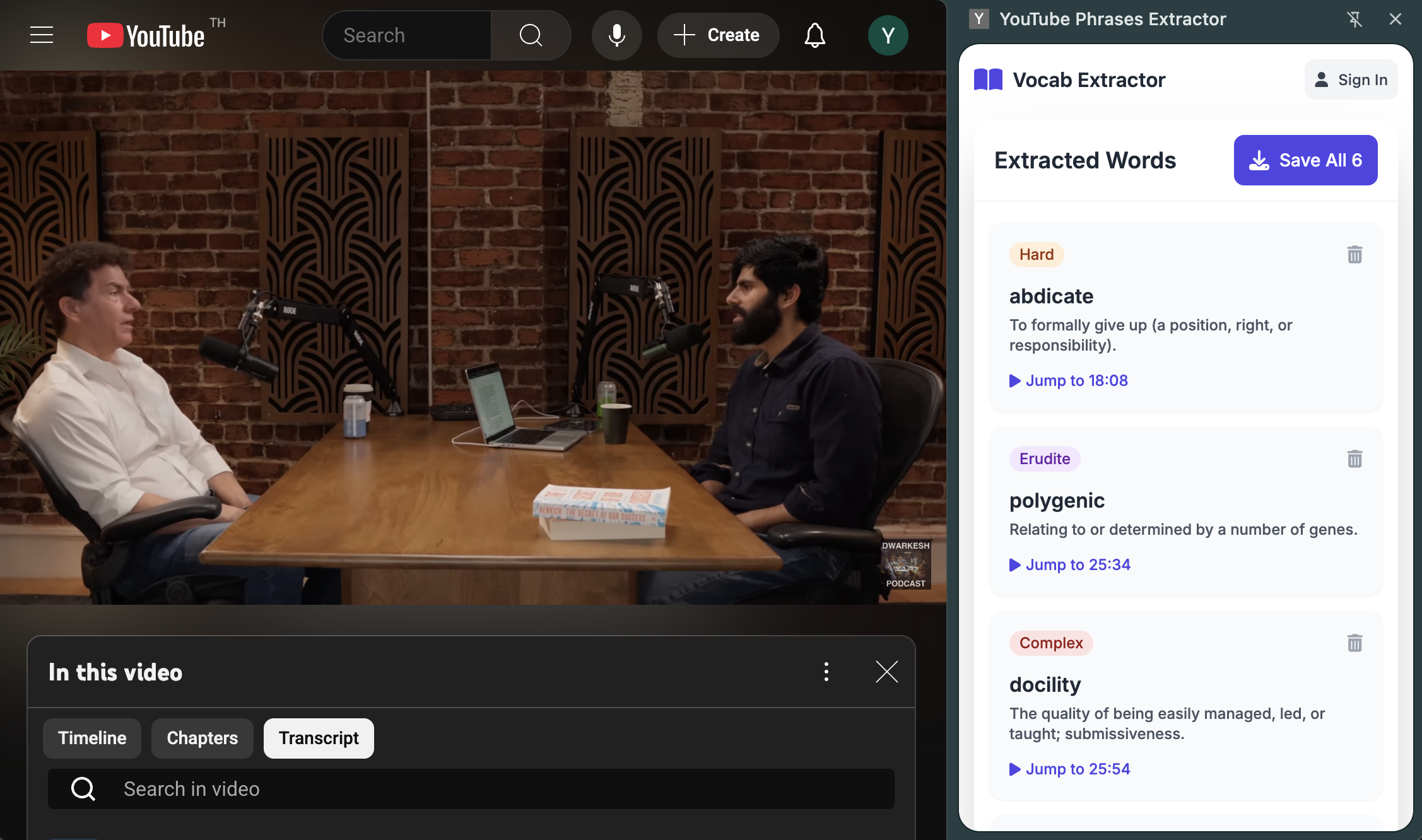The height and width of the screenshot is (840, 1422).
Task: Click the Dwarkesh Podcast channel watermark
Action: click(x=905, y=564)
